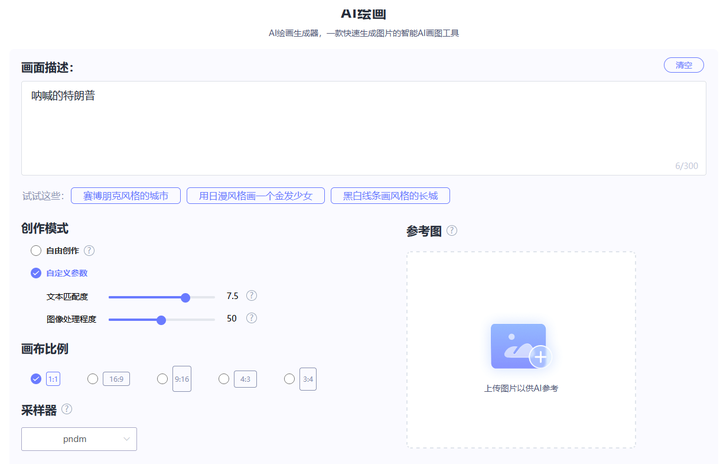Click the 9:16 ratio shape icon

point(182,379)
